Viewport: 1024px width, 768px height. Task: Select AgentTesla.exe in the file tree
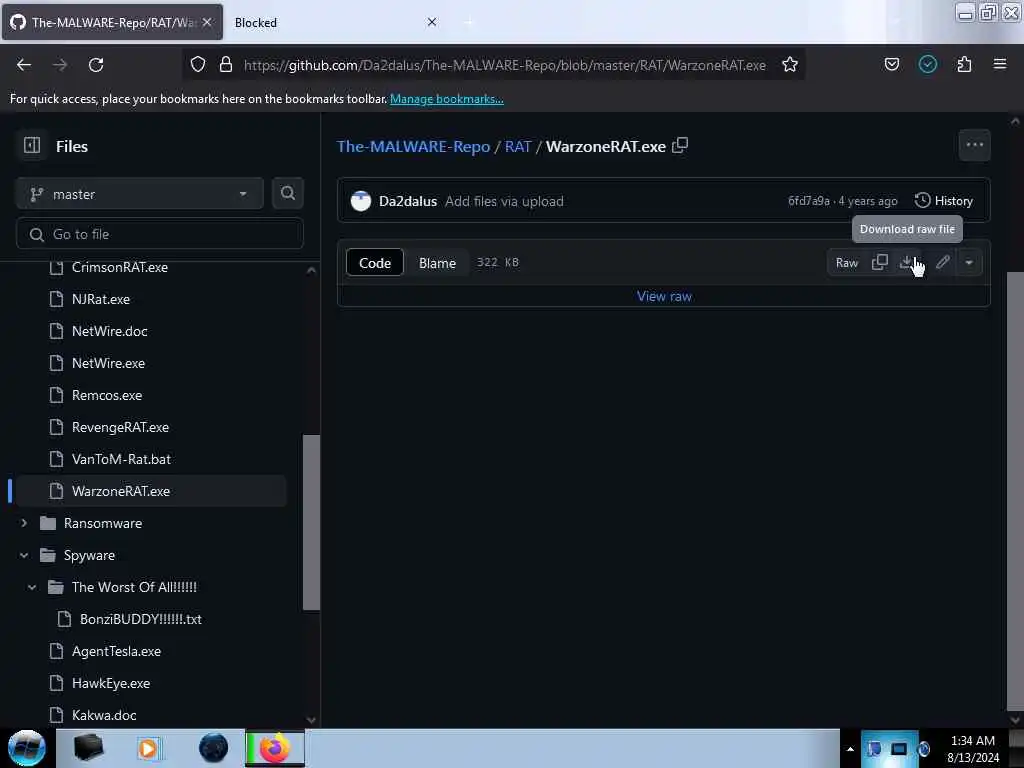[116, 651]
